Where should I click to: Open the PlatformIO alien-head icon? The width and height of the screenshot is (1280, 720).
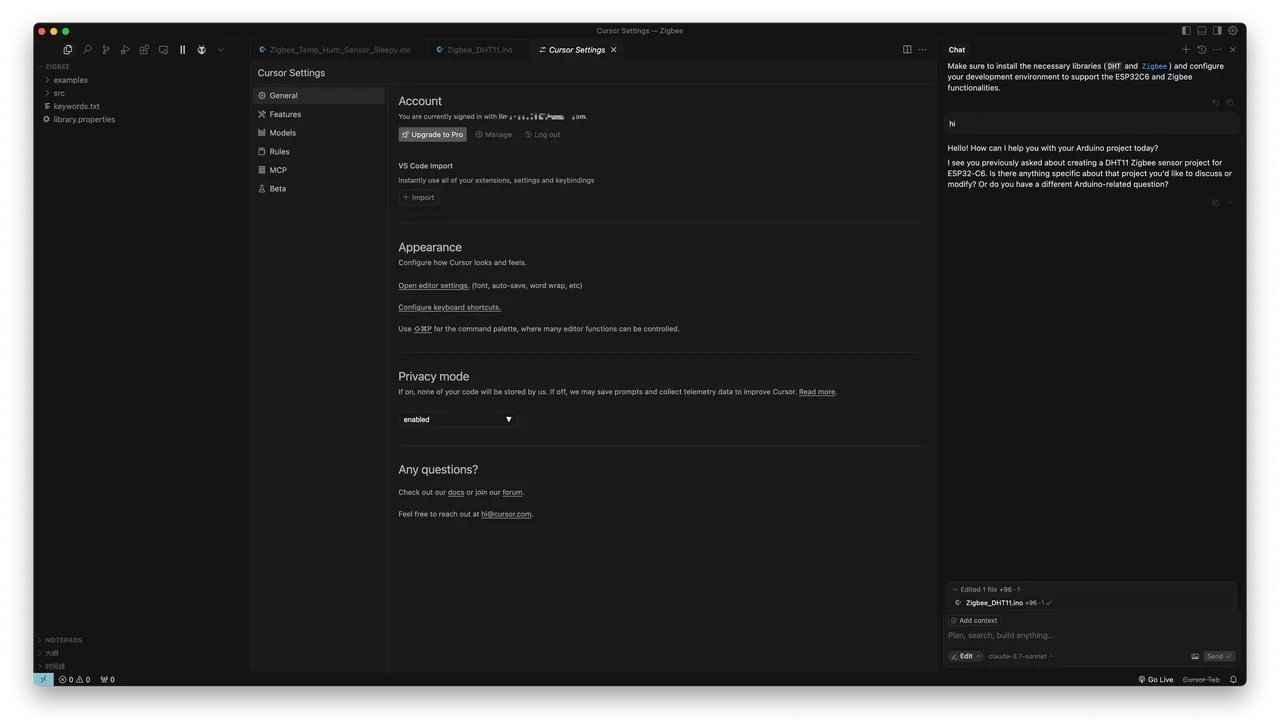click(x=201, y=49)
